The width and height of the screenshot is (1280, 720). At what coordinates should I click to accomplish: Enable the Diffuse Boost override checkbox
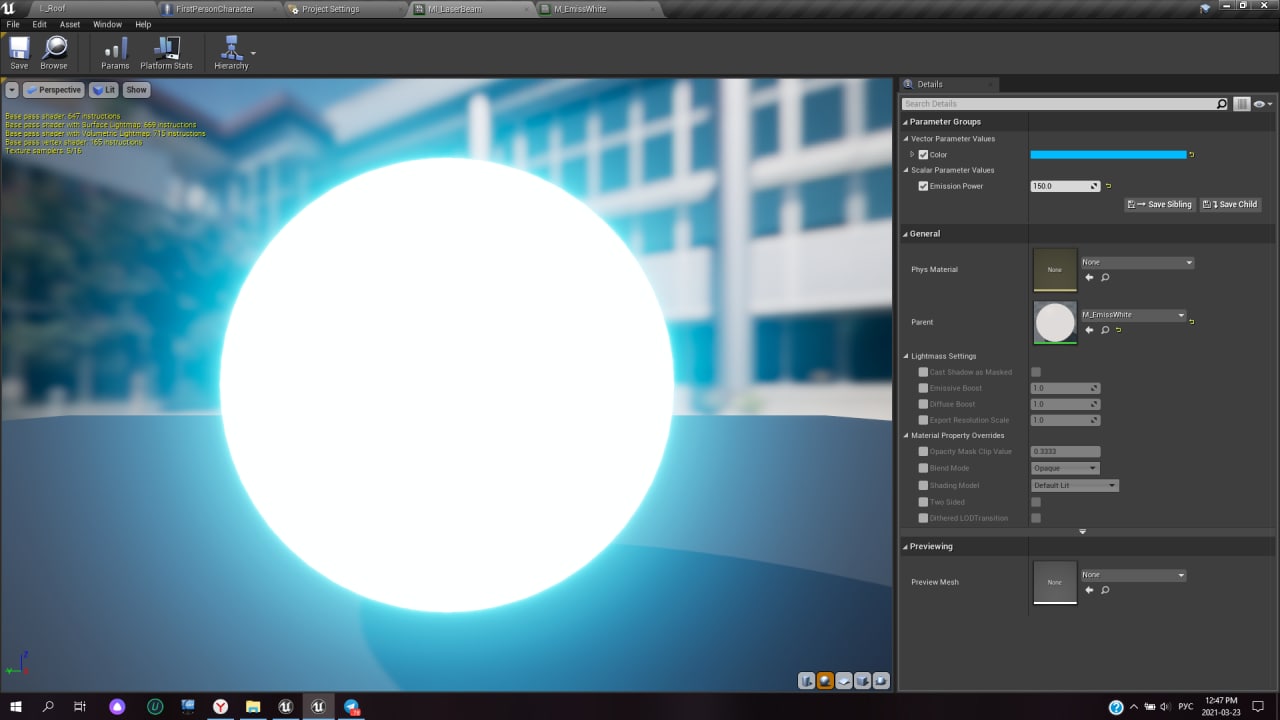(x=923, y=404)
